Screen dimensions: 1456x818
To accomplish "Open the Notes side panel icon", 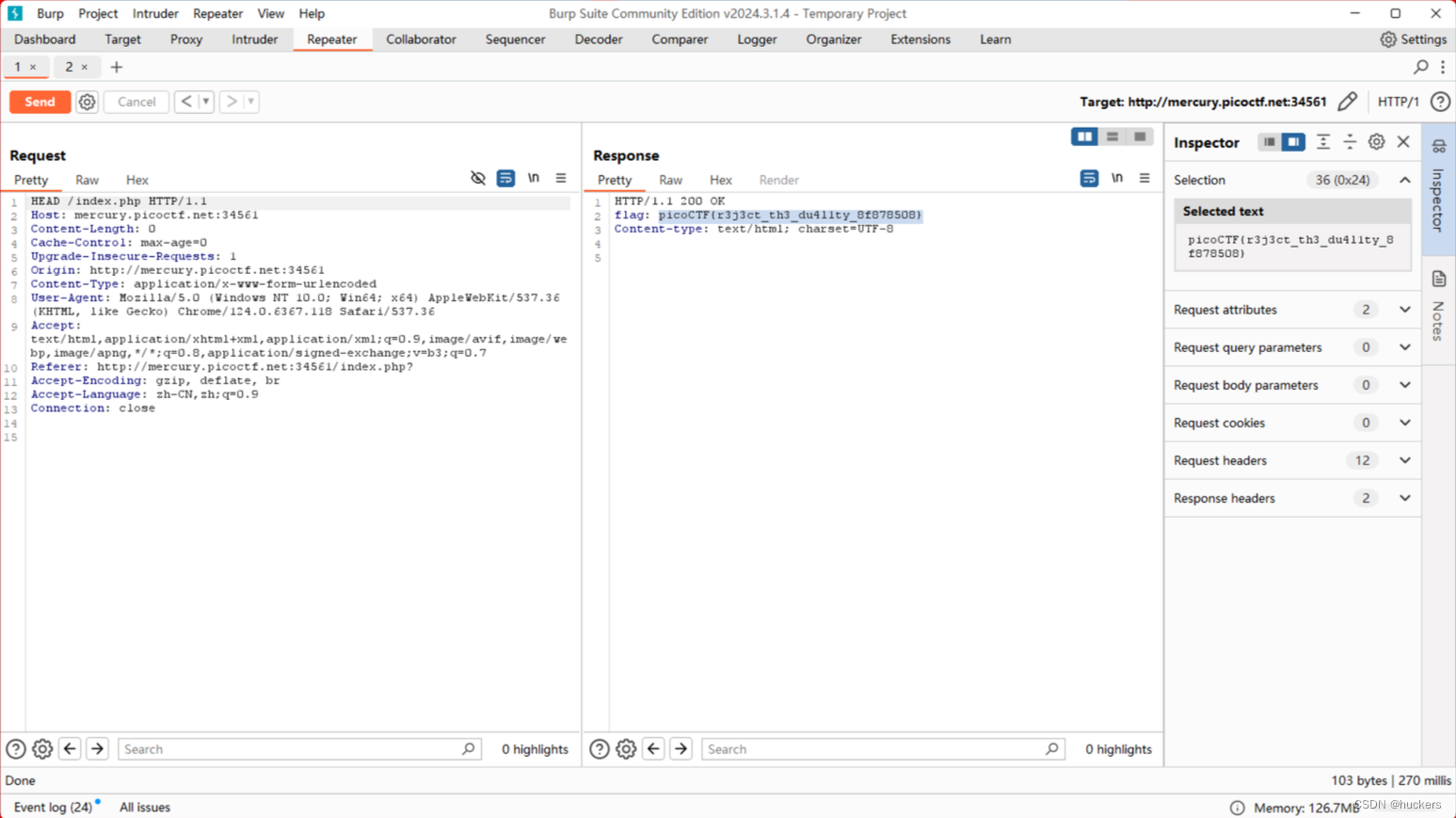I will coord(1438,279).
